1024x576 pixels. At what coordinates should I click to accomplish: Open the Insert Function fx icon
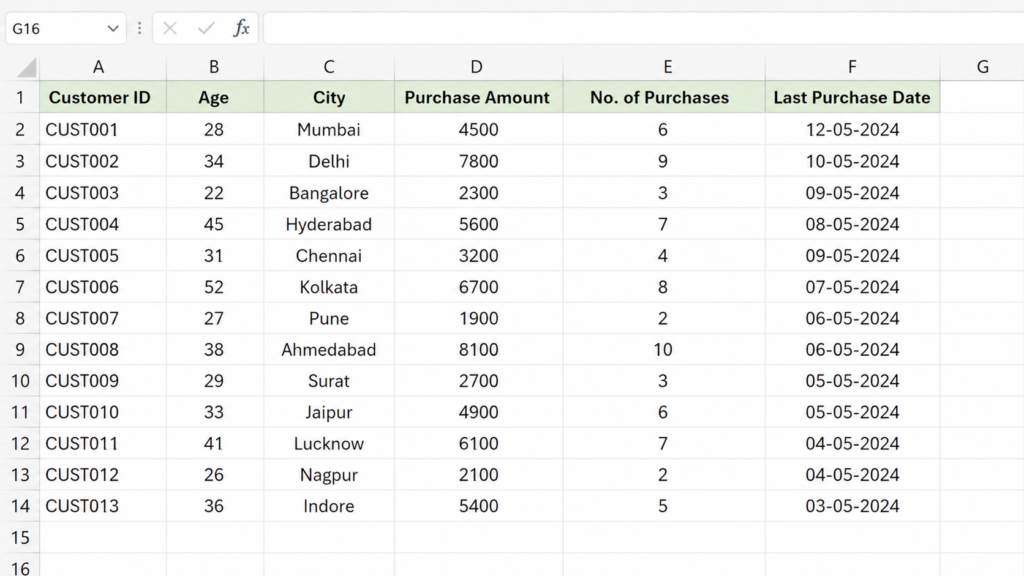click(x=242, y=28)
